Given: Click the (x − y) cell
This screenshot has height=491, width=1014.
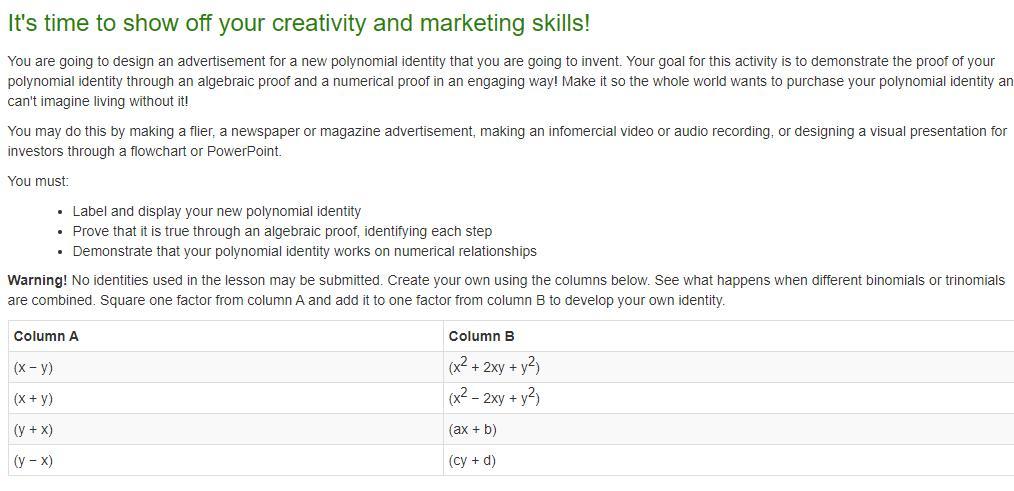Looking at the screenshot, I should (x=226, y=367).
